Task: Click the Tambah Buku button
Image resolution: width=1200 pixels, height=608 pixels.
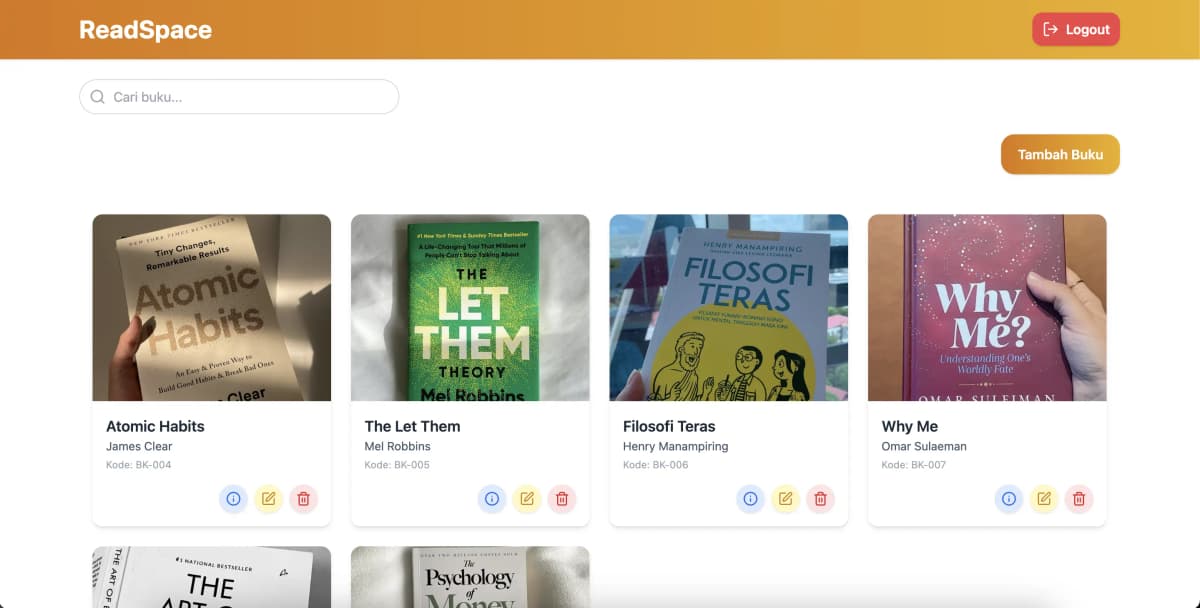Action: point(1060,154)
